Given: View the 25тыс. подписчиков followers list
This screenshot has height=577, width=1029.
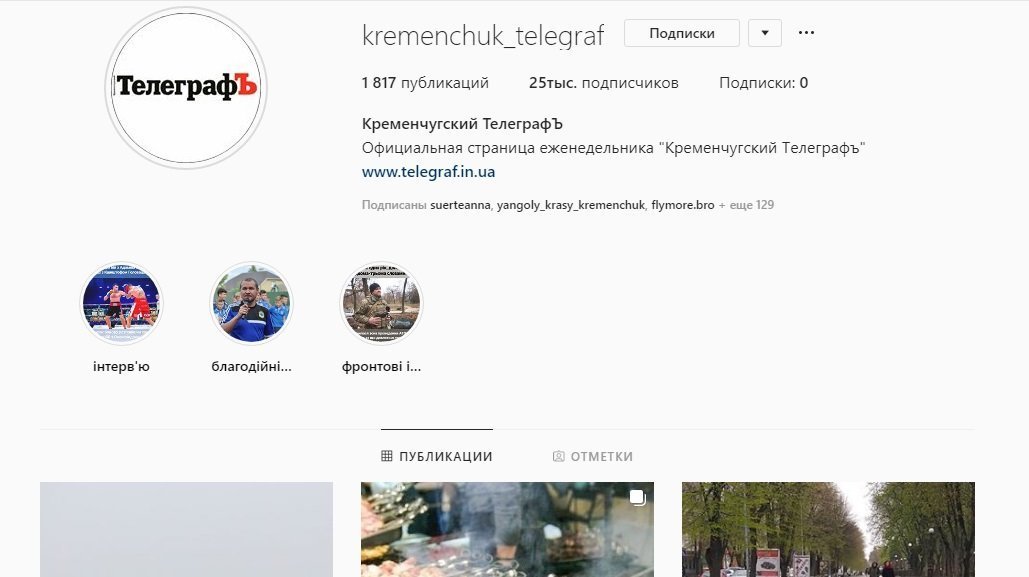Looking at the screenshot, I should coord(604,83).
